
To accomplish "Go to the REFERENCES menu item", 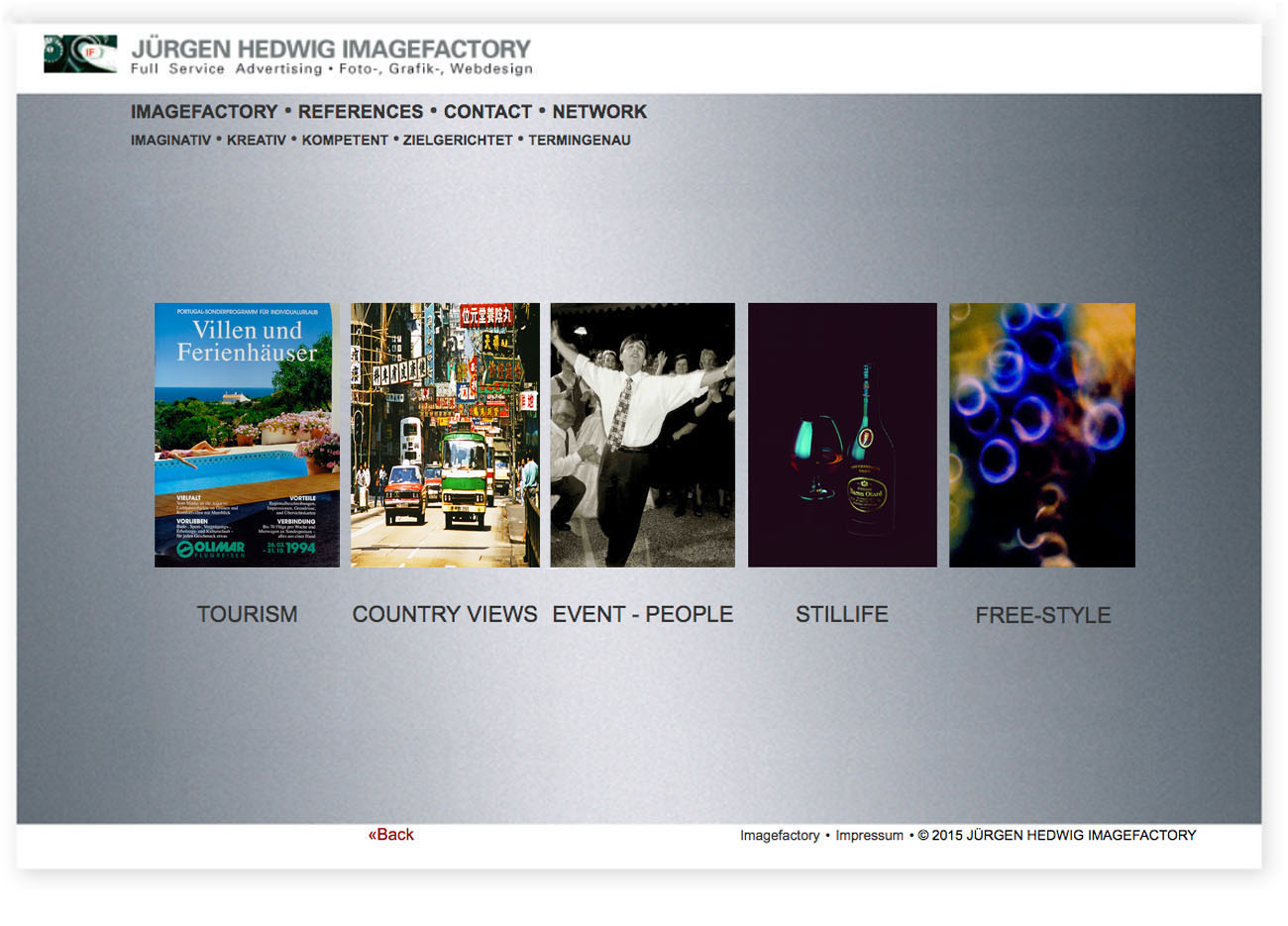I will [x=361, y=112].
